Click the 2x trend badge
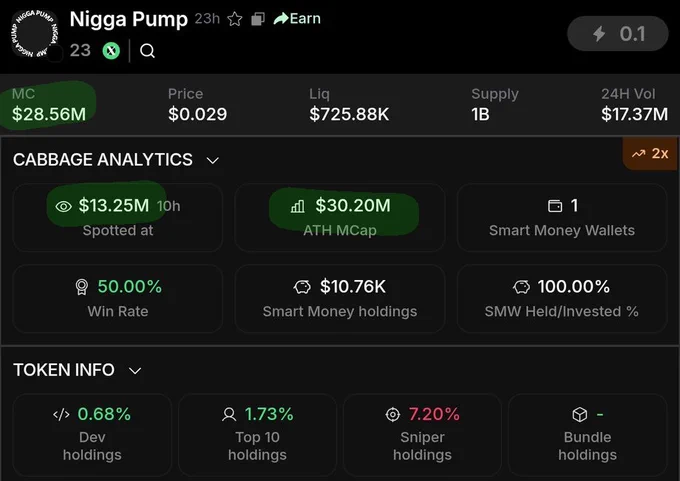This screenshot has width=680, height=481. [650, 154]
